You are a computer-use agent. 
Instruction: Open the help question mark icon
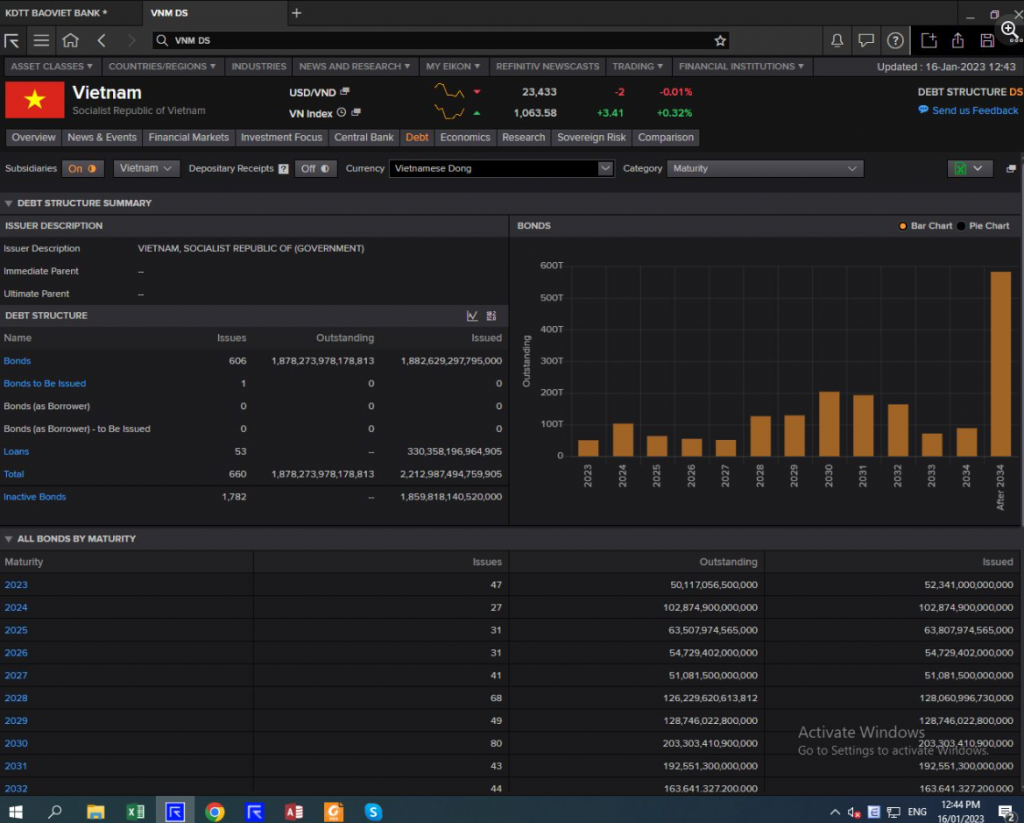(895, 41)
